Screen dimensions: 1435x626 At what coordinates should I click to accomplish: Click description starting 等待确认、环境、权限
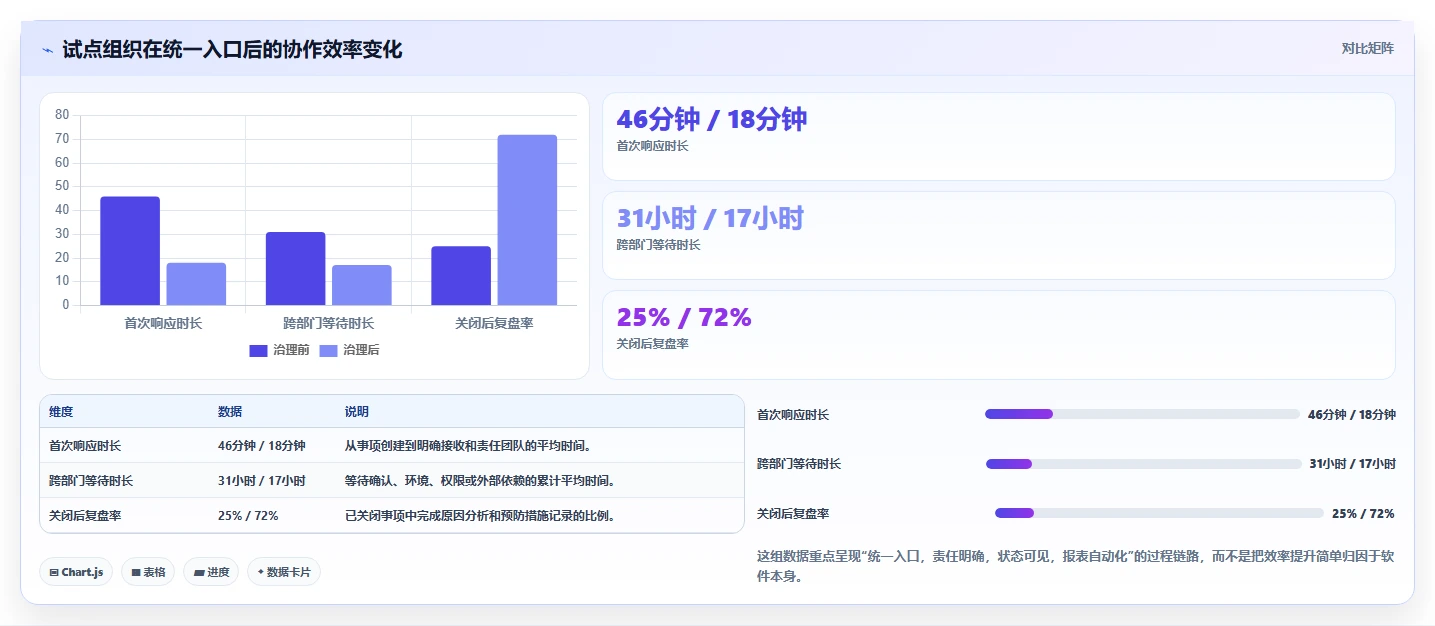[x=480, y=481]
